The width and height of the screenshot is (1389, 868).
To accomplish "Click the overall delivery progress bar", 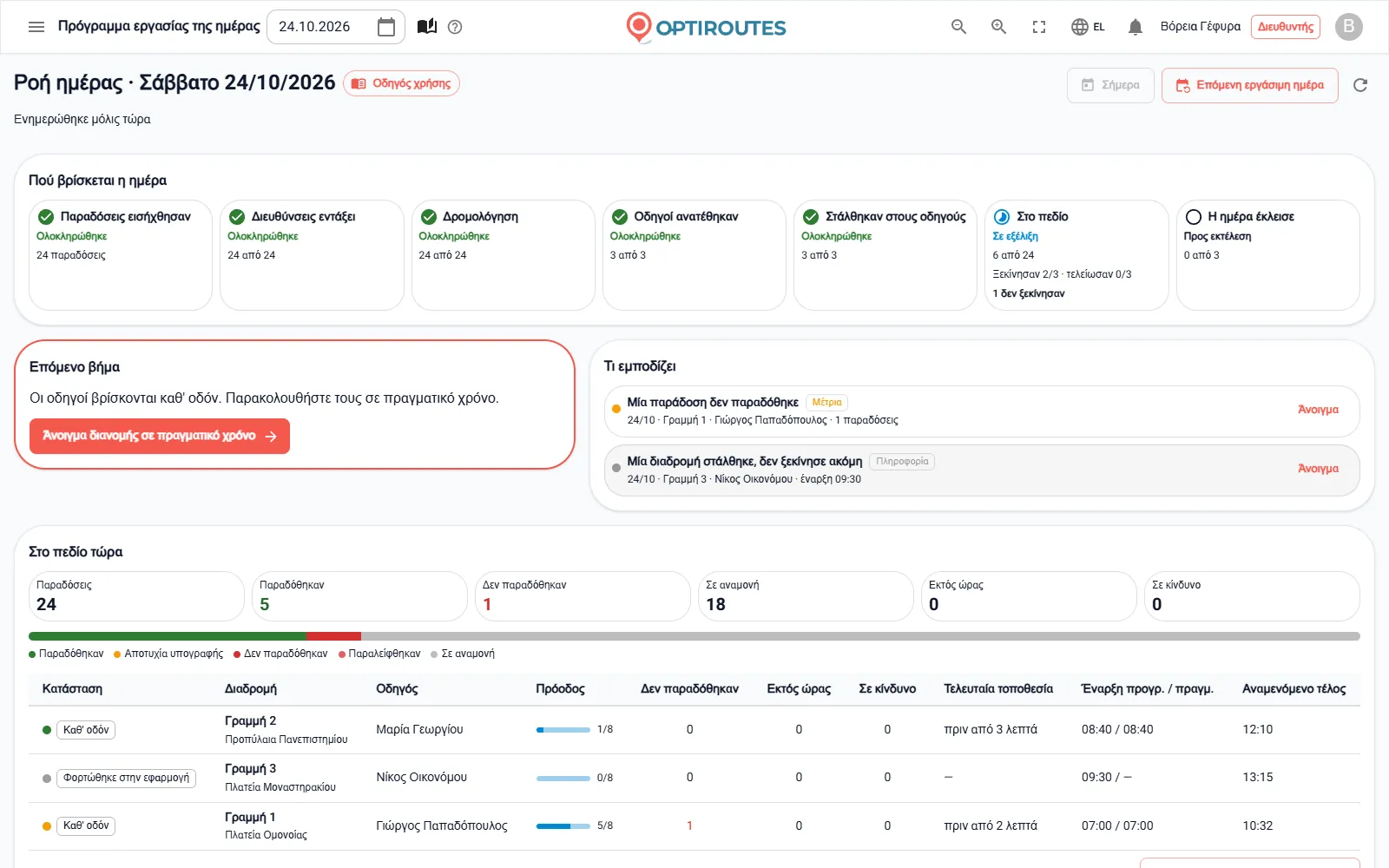I will click(694, 636).
